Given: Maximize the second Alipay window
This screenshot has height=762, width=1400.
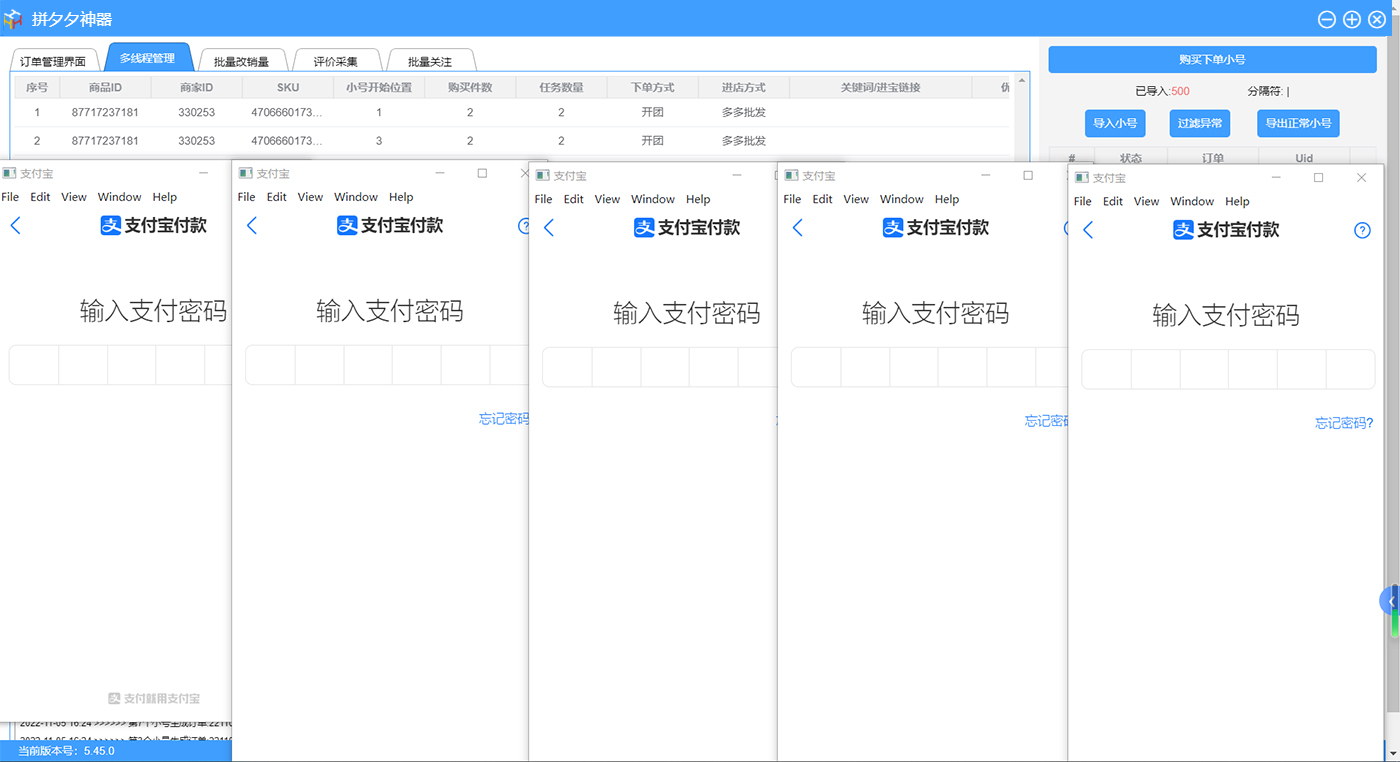Looking at the screenshot, I should click(482, 173).
